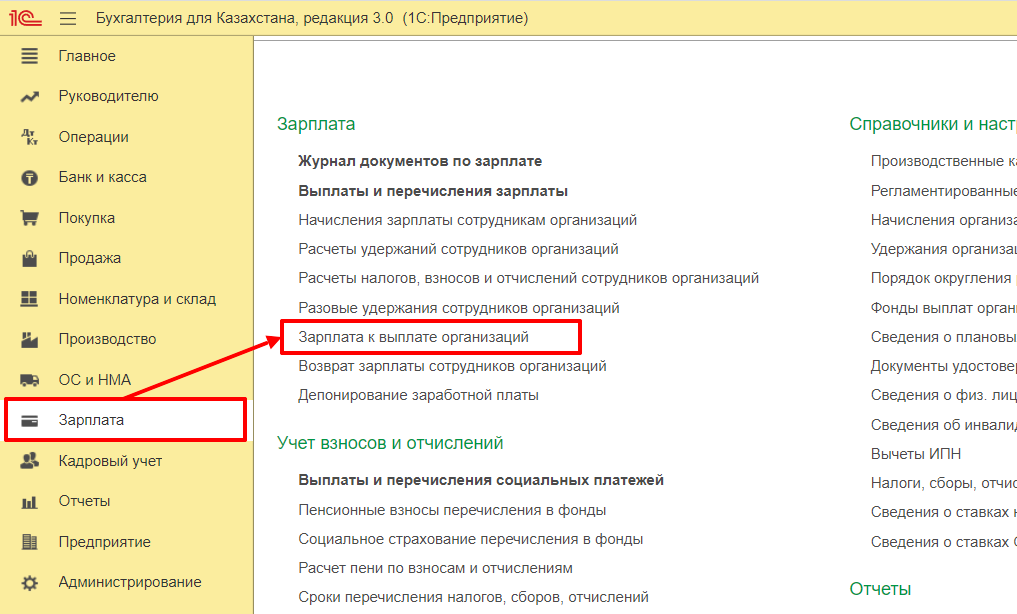The image size is (1017, 614).
Task: Click the Покупка shopping cart icon
Action: (30, 218)
